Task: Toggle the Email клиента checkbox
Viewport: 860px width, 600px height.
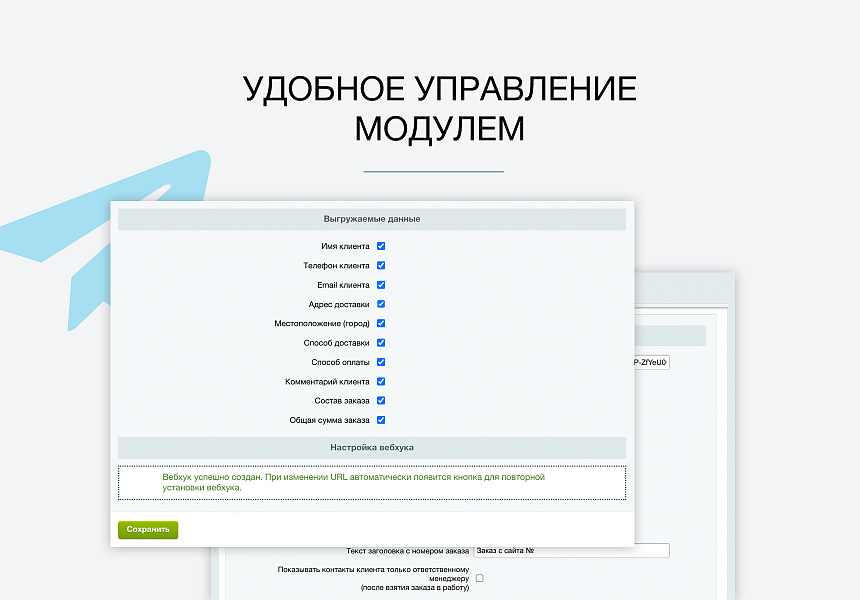Action: click(380, 284)
